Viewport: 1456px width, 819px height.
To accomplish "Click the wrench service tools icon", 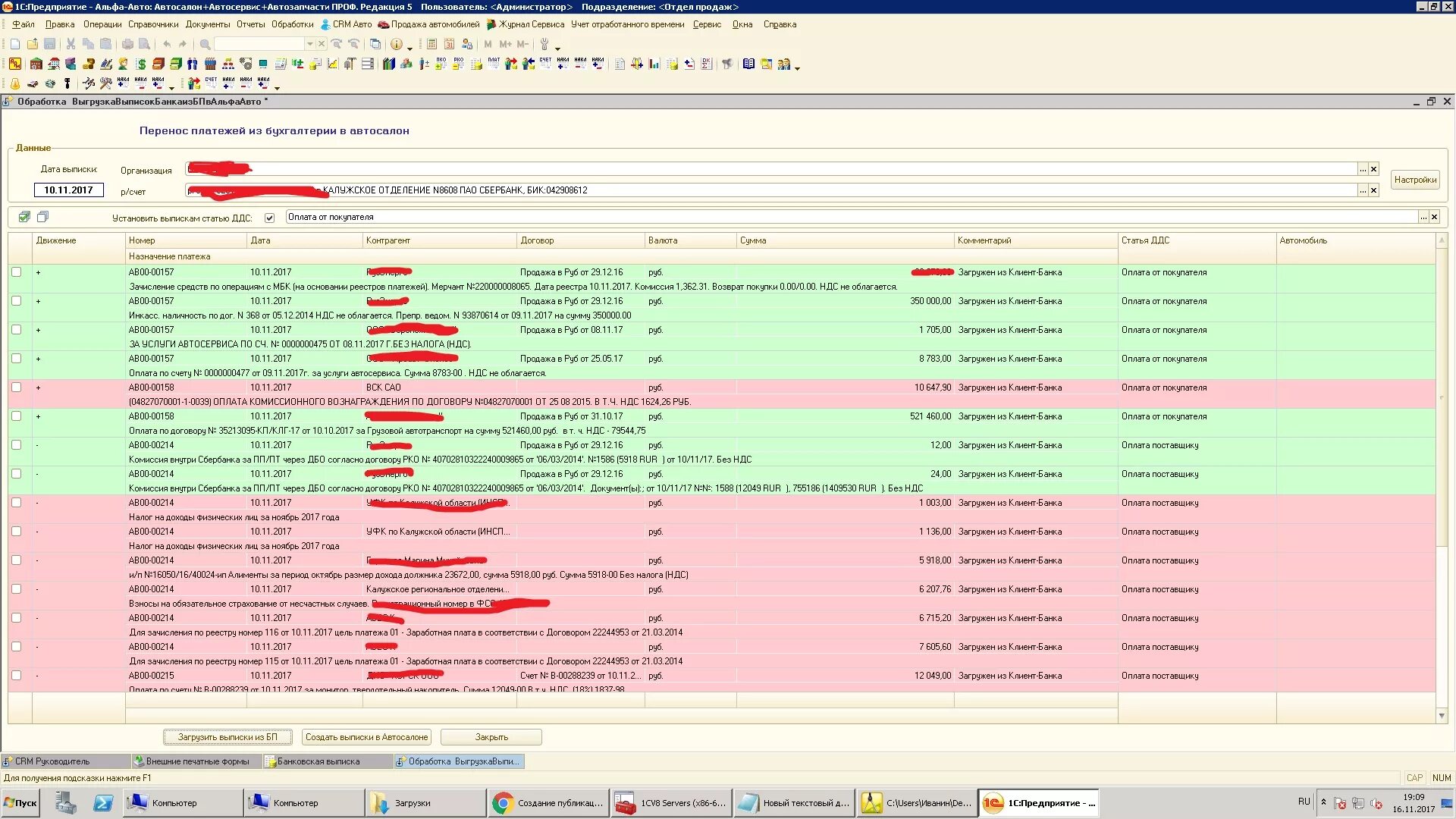I will pyautogui.click(x=544, y=44).
